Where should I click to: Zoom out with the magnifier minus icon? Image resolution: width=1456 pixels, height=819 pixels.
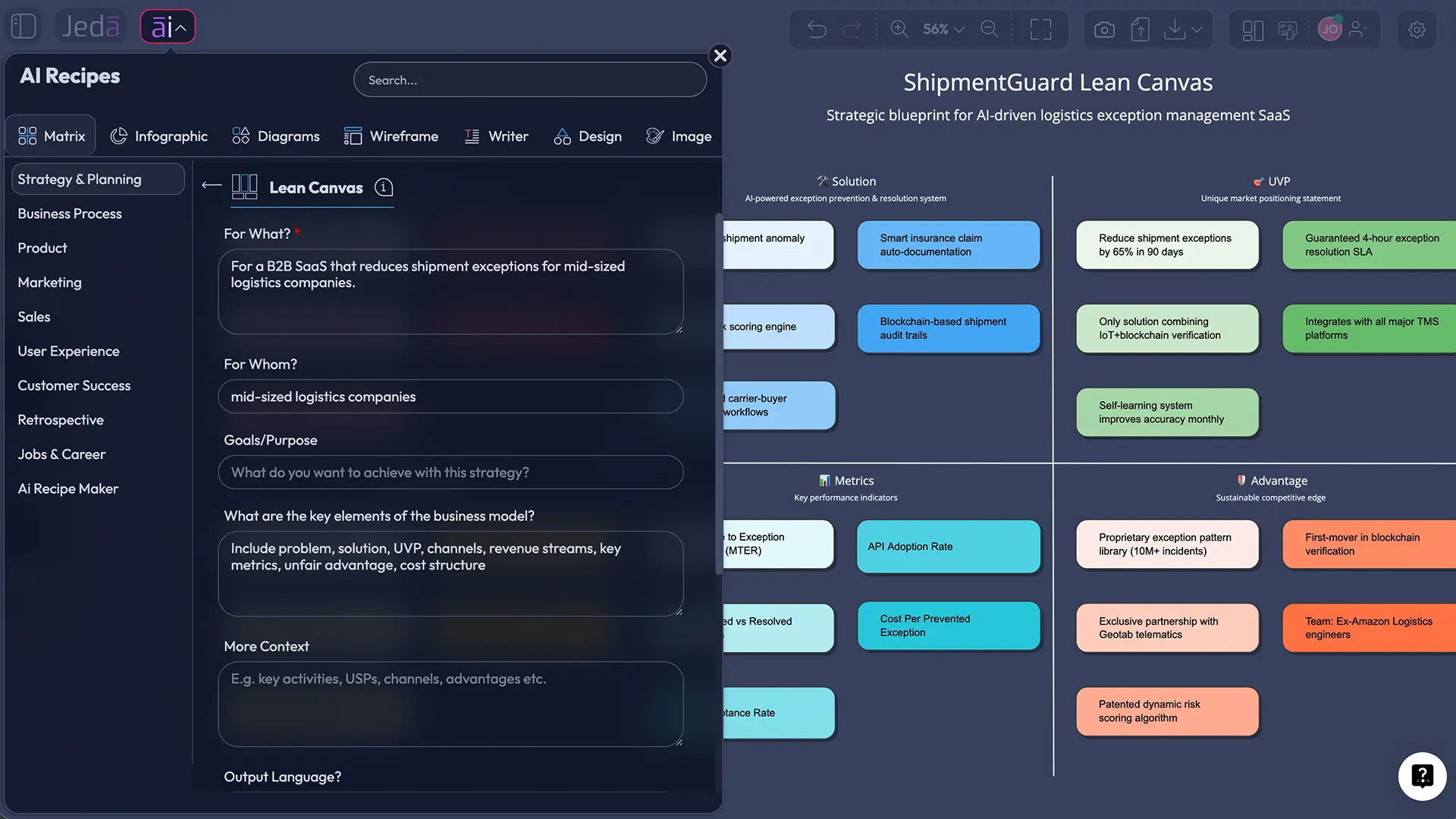(x=990, y=29)
